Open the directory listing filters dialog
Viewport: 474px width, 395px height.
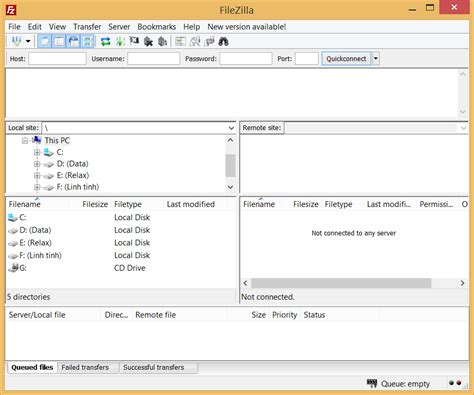(x=180, y=41)
